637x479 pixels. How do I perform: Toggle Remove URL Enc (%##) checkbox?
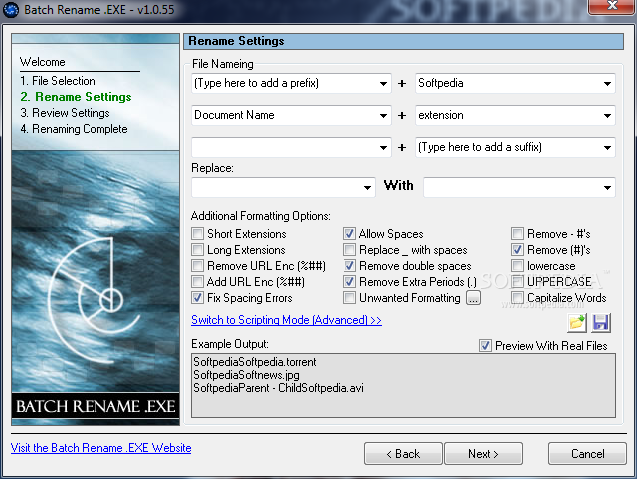(x=197, y=266)
